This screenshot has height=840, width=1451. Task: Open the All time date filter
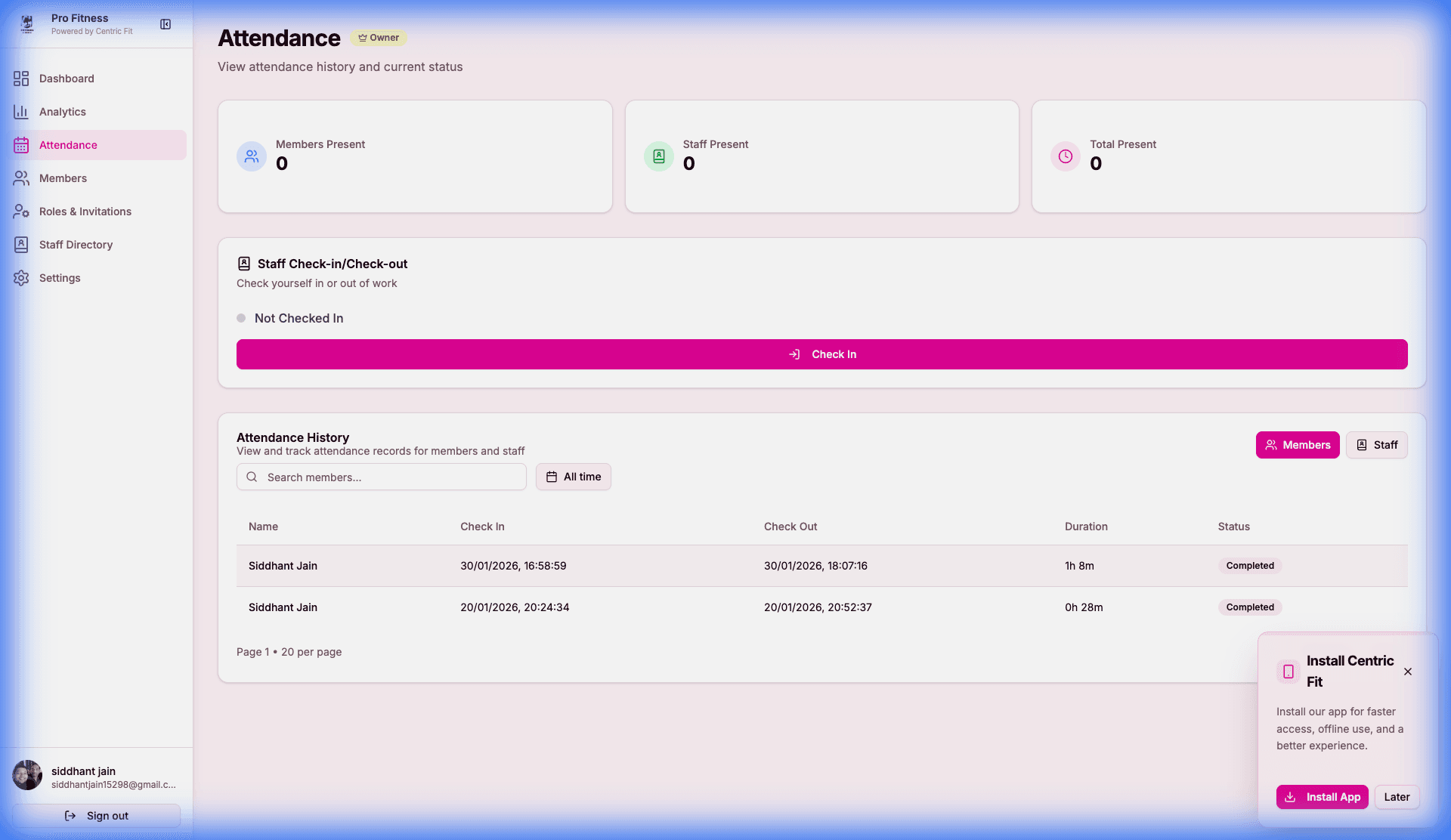[x=573, y=477]
